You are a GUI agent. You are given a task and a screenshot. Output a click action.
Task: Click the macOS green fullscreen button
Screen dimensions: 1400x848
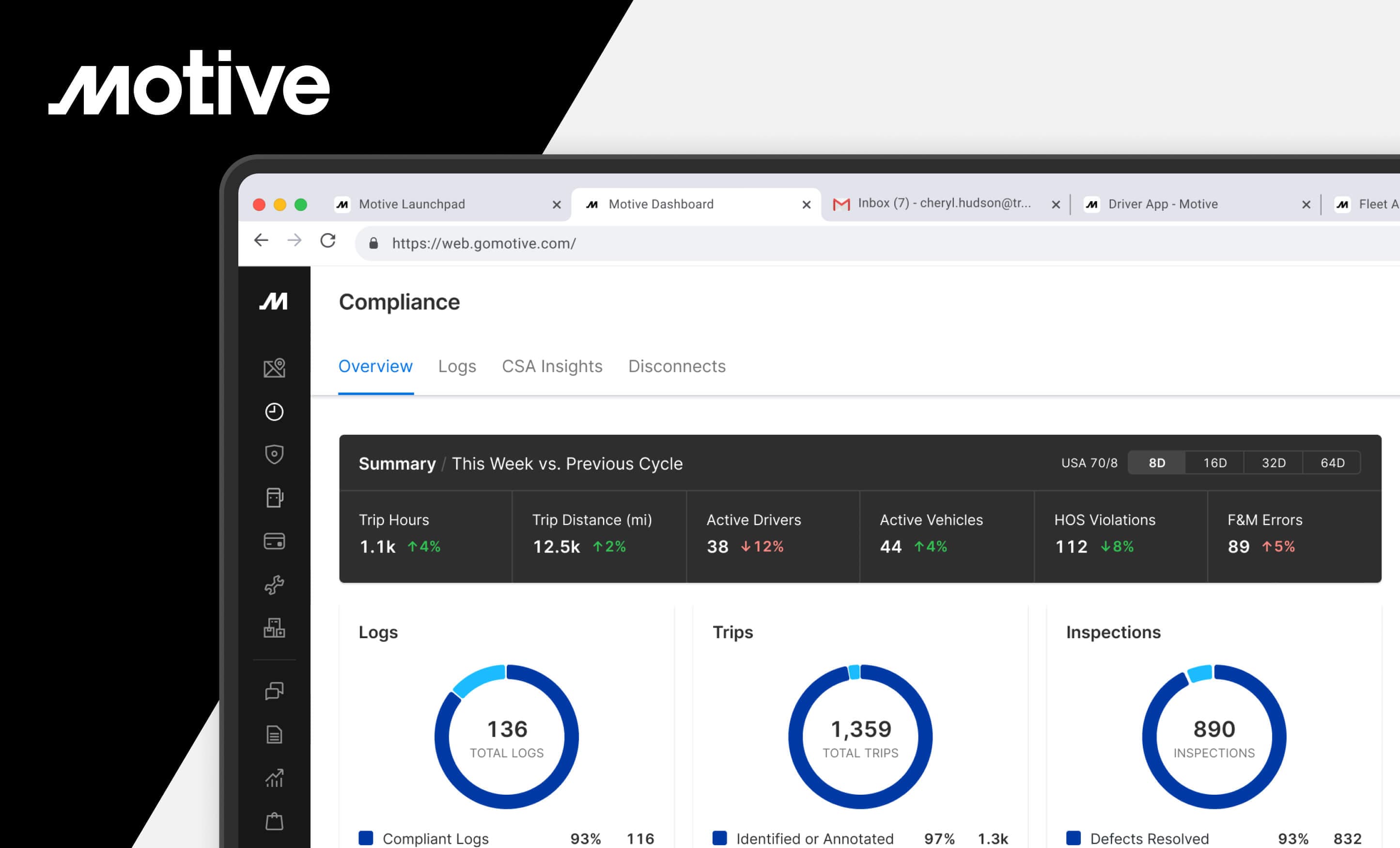pos(300,204)
